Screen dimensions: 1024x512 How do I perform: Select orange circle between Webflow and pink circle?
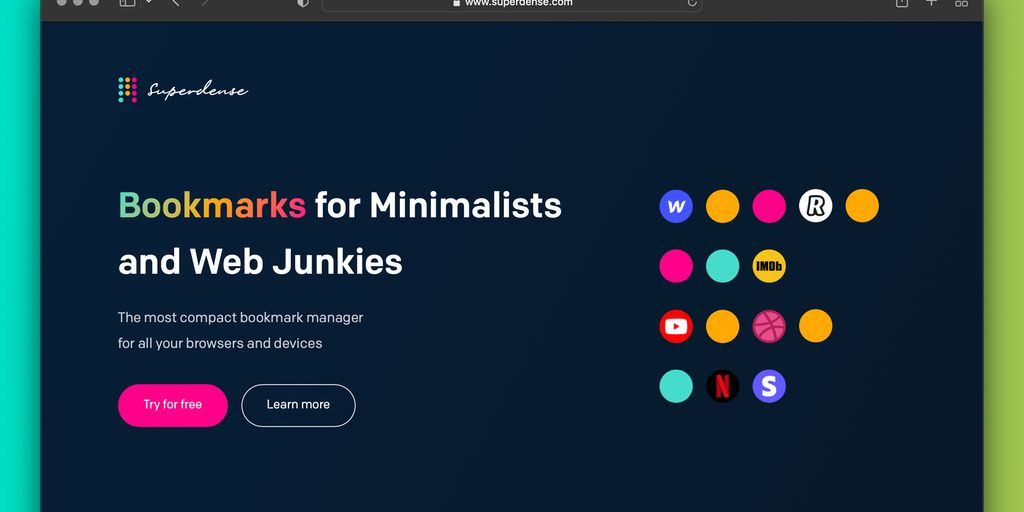722,206
